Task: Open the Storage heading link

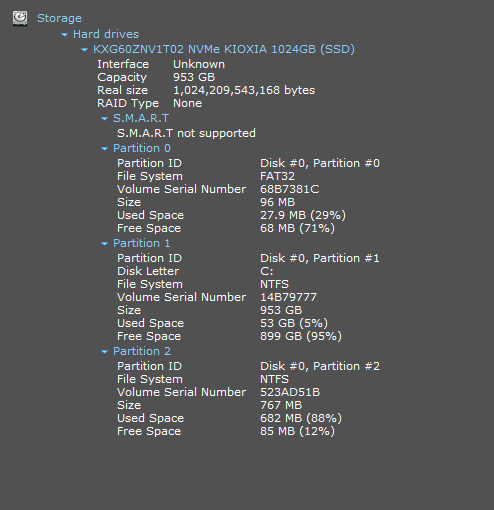Action: pyautogui.click(x=59, y=18)
